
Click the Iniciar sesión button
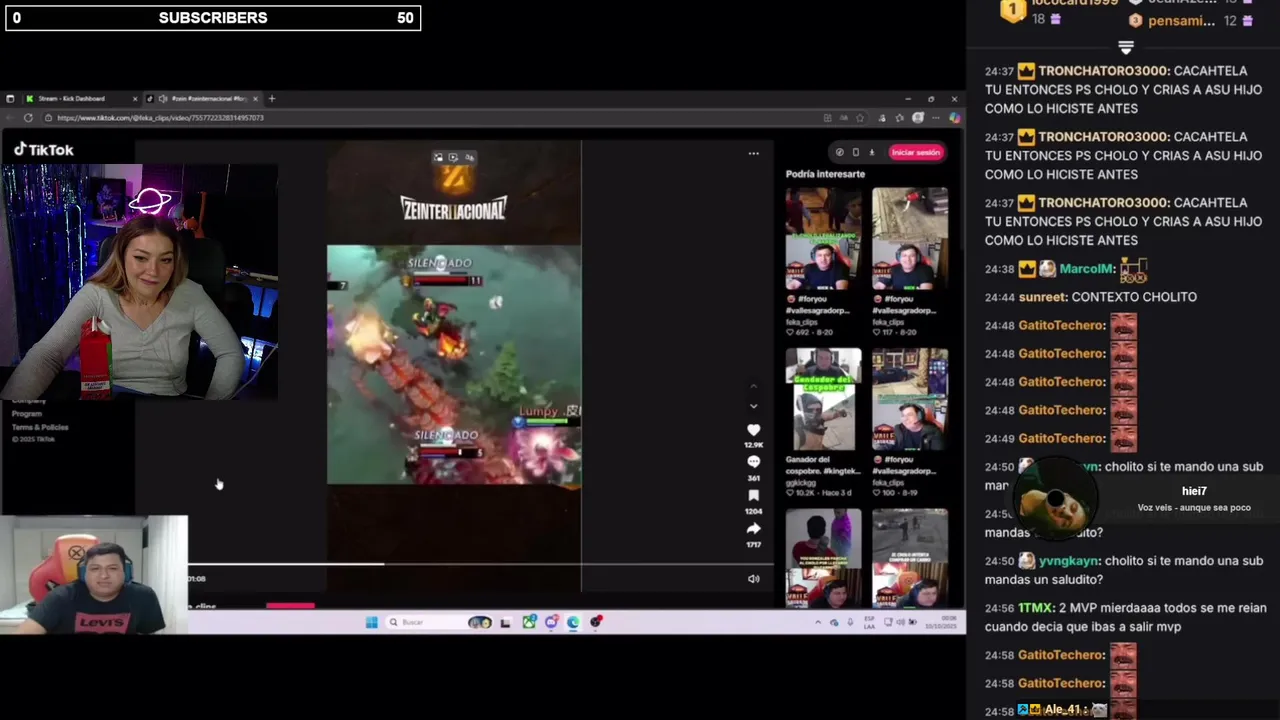pyautogui.click(x=916, y=152)
